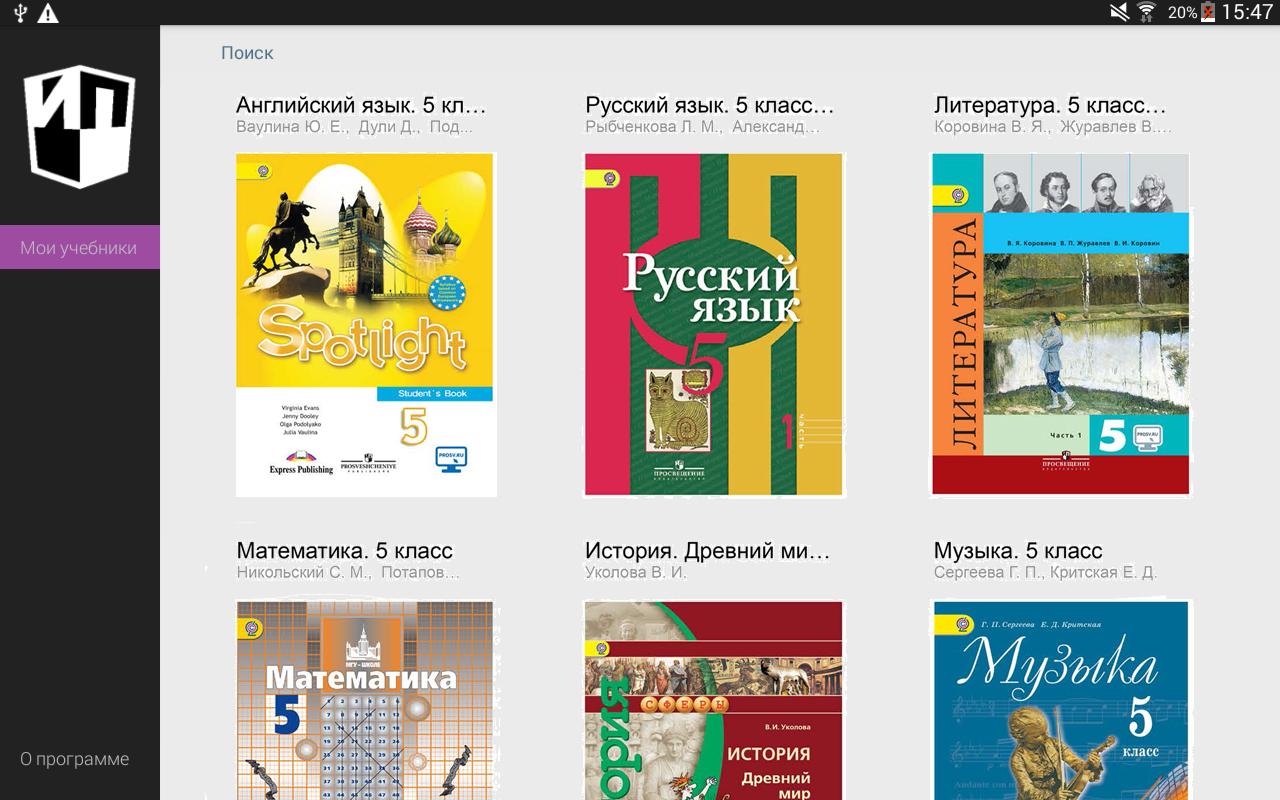Open the История Древний мир cover
Screen dimensions: 1280x800
point(714,700)
